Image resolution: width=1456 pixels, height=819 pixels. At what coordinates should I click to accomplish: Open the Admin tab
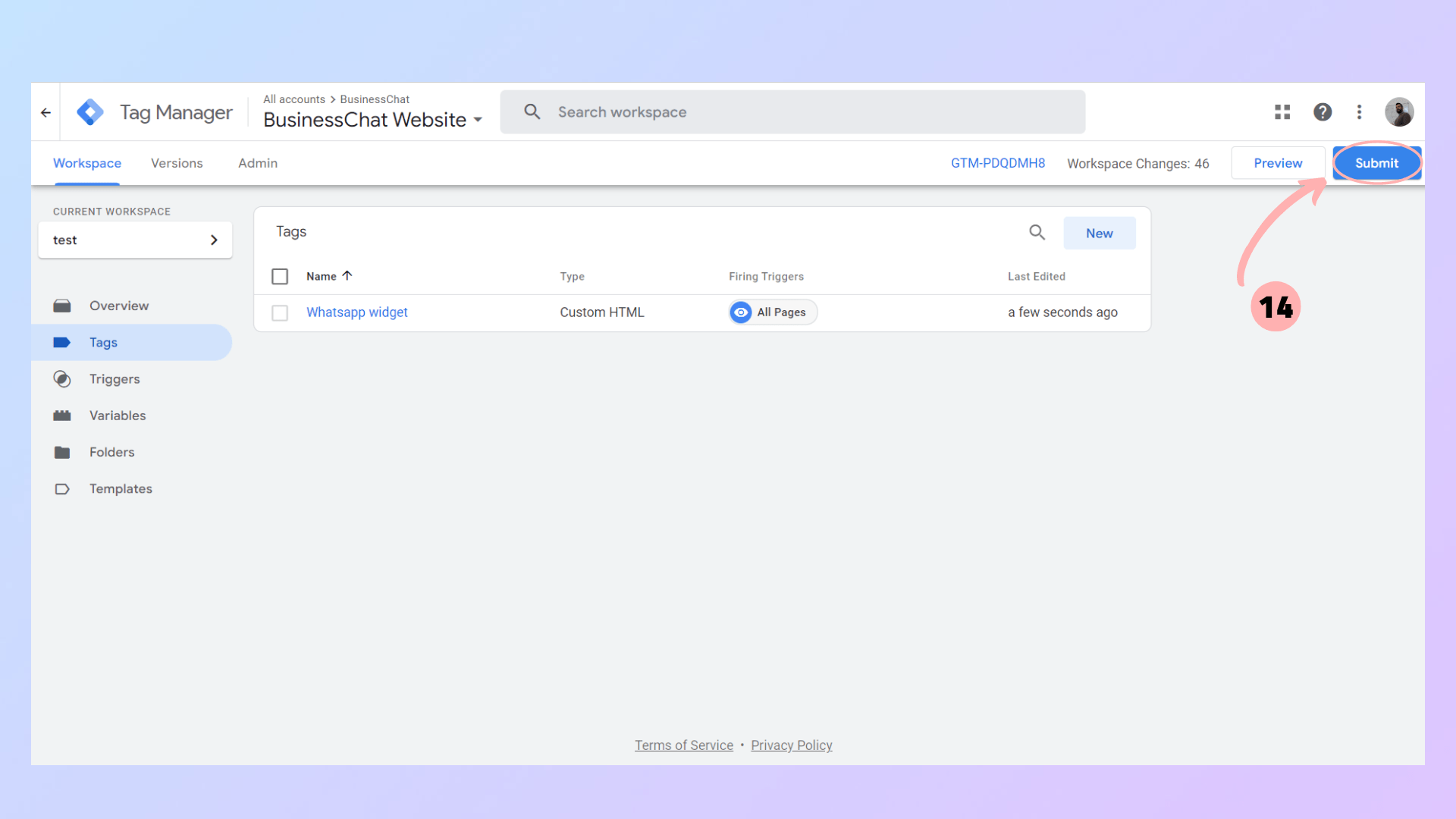tap(257, 163)
